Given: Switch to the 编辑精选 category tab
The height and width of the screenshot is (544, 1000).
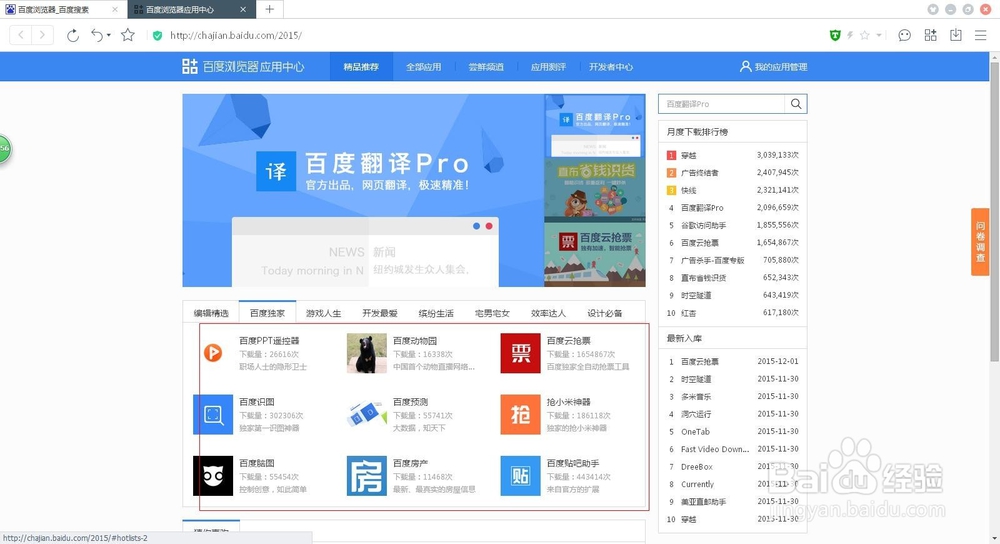Looking at the screenshot, I should (211, 313).
